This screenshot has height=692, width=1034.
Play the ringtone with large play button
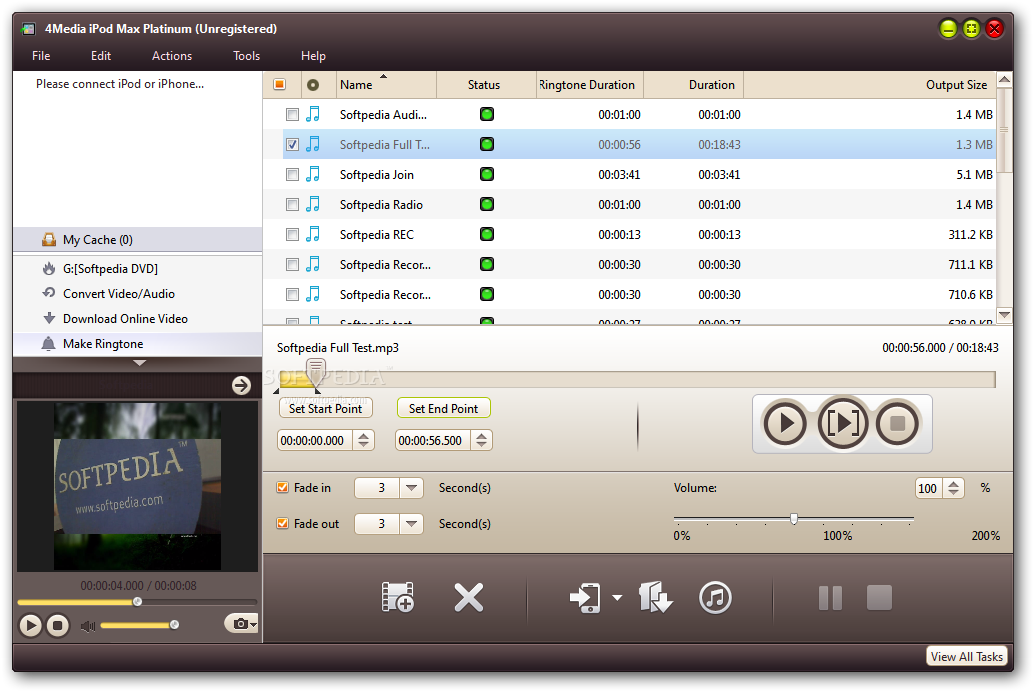pyautogui.click(x=785, y=423)
